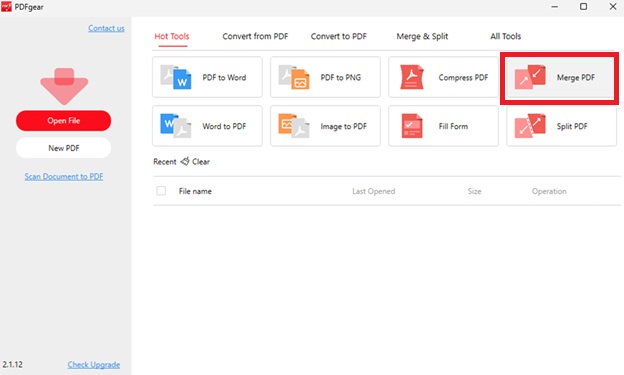Click the Split PDF label text
Viewport: 624px width, 375px height.
click(x=572, y=126)
